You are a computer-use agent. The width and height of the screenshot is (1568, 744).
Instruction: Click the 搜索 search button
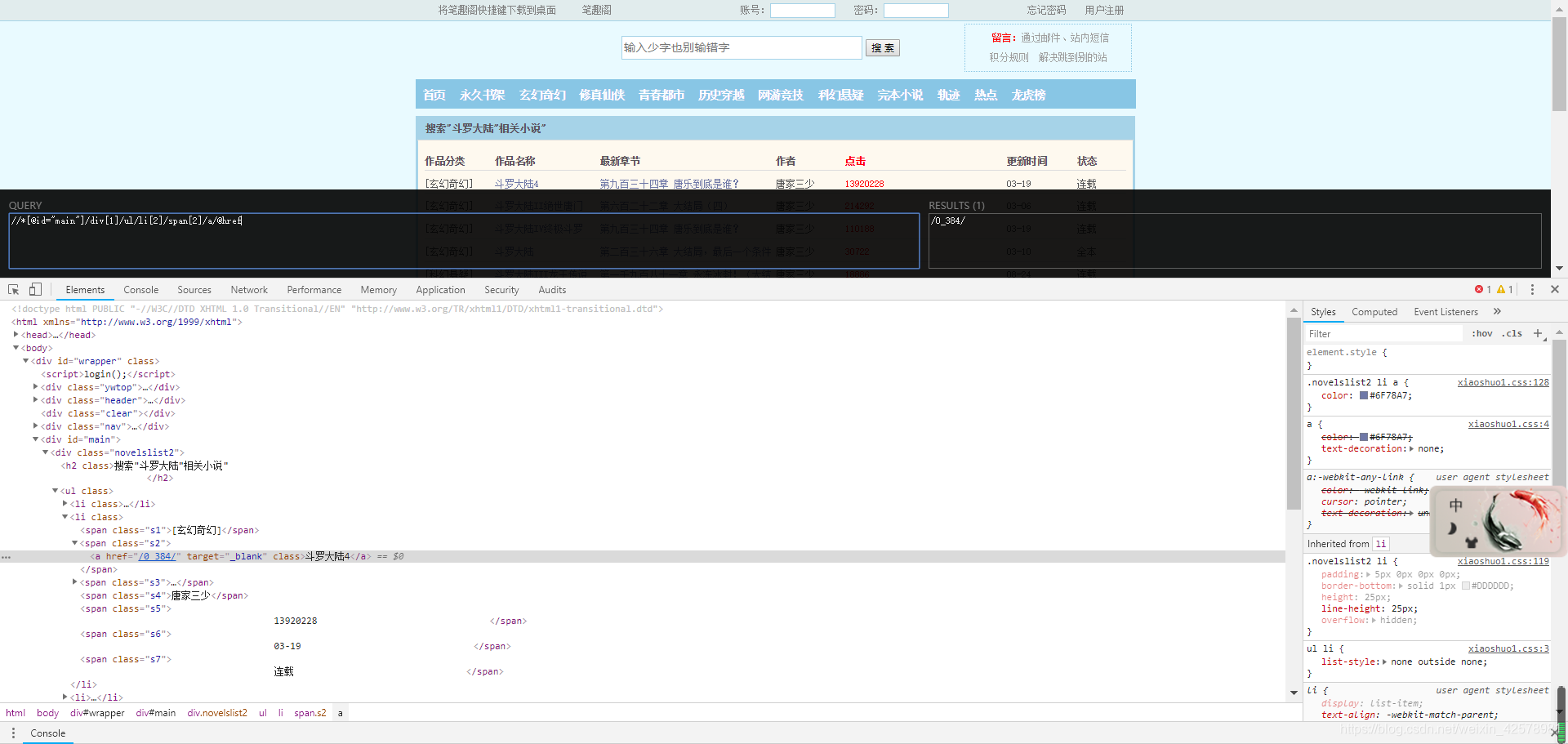click(x=883, y=48)
